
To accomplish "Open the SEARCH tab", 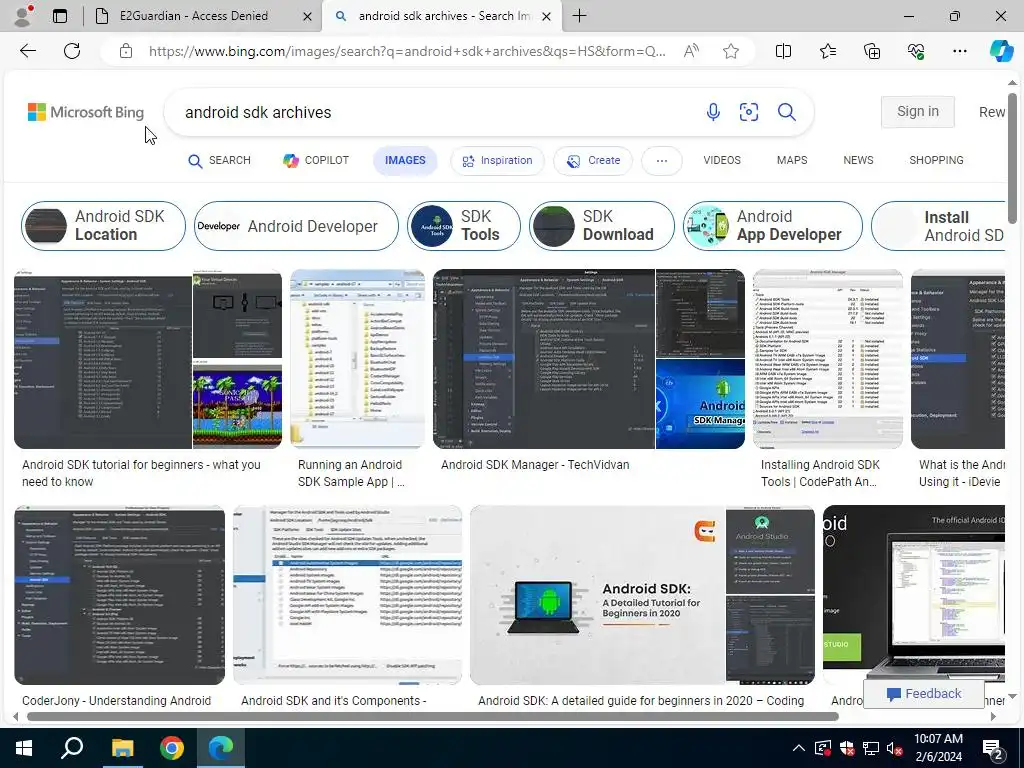I will click(x=219, y=161).
